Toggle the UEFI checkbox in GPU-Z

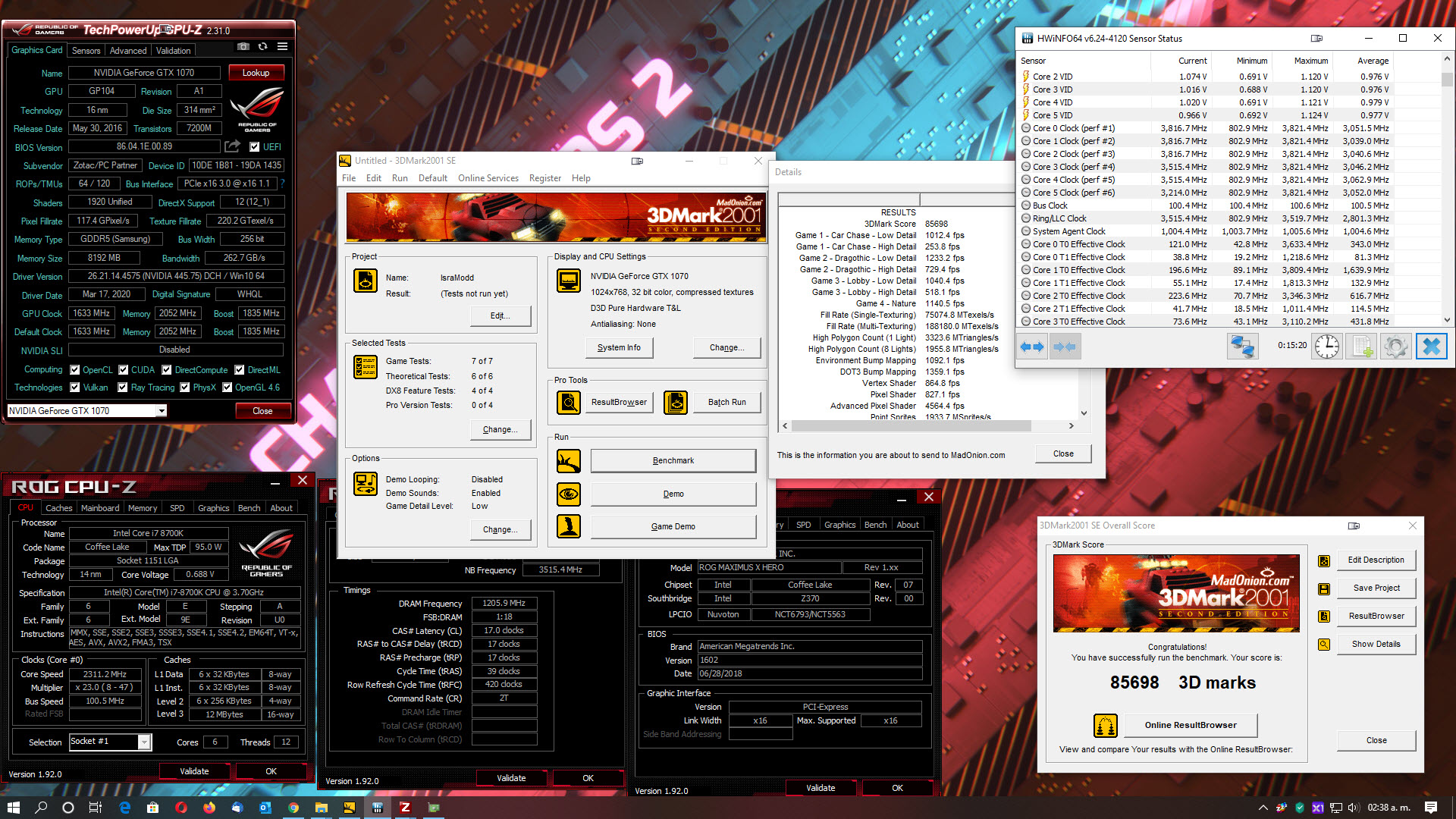[x=255, y=147]
